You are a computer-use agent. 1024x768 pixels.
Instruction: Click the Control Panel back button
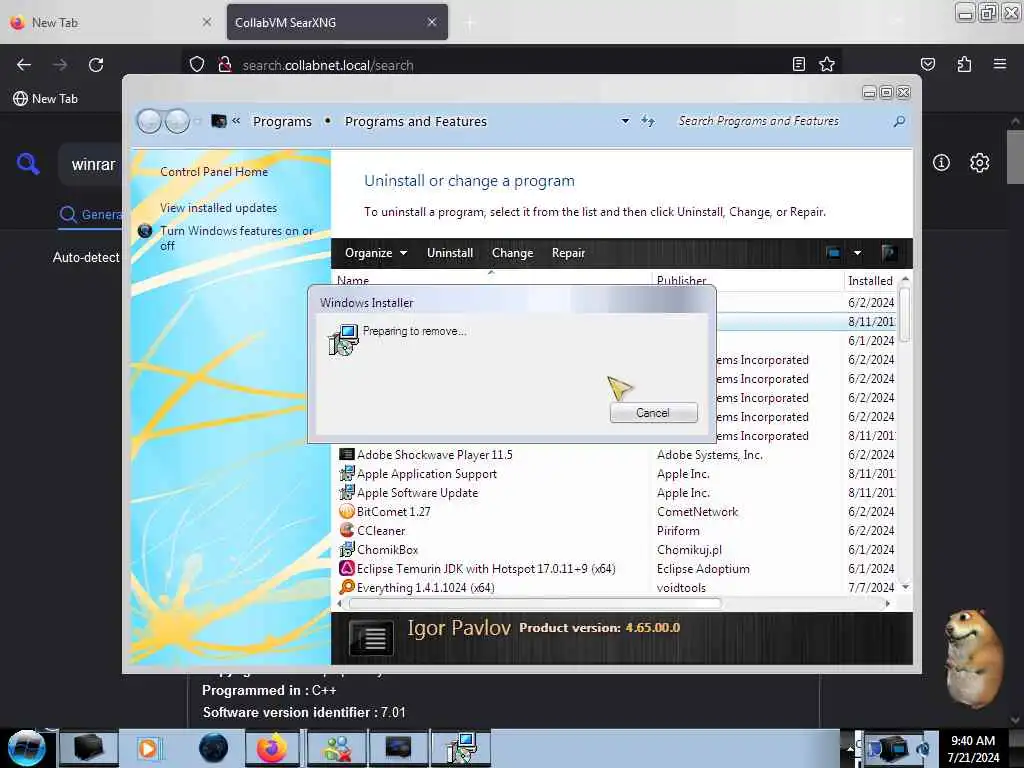pyautogui.click(x=150, y=121)
